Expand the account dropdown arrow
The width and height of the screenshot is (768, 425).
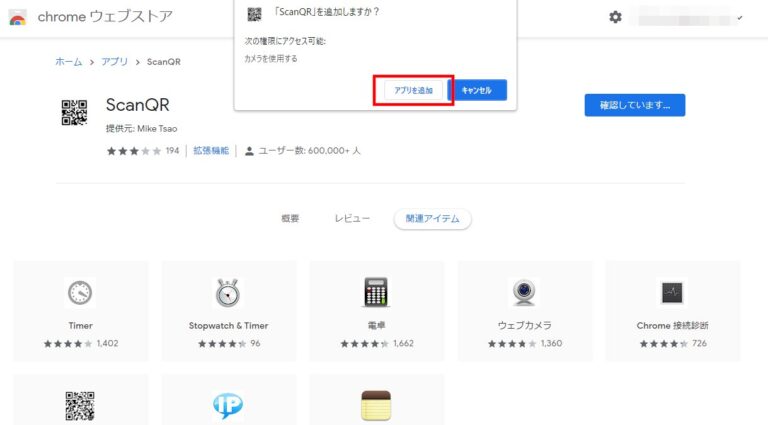[740, 18]
